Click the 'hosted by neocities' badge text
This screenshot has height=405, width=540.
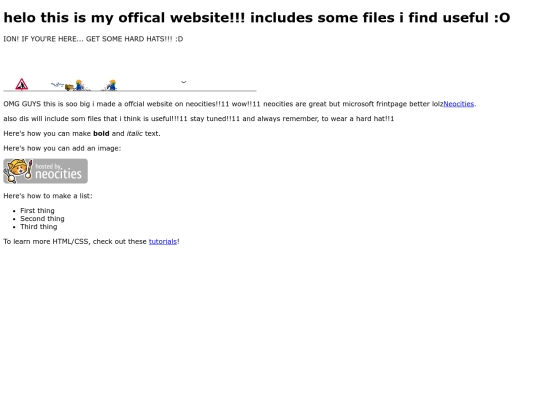click(x=58, y=172)
